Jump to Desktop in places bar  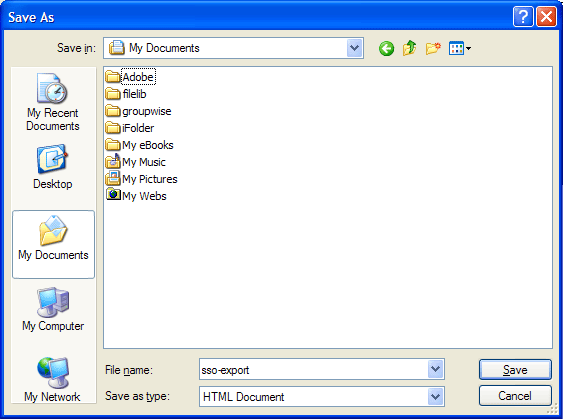tap(53, 167)
